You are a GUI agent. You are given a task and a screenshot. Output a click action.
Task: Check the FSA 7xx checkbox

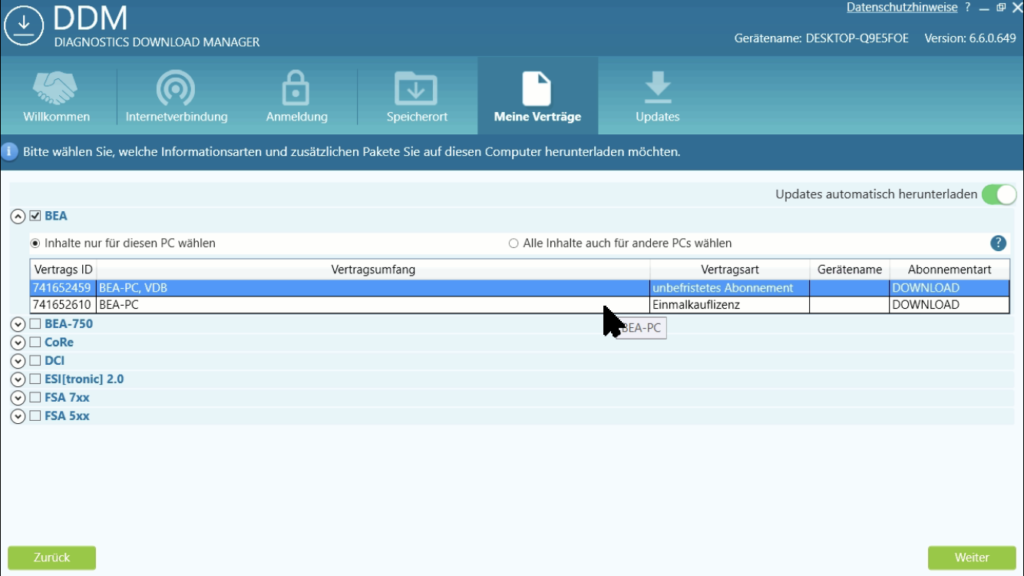coord(35,397)
